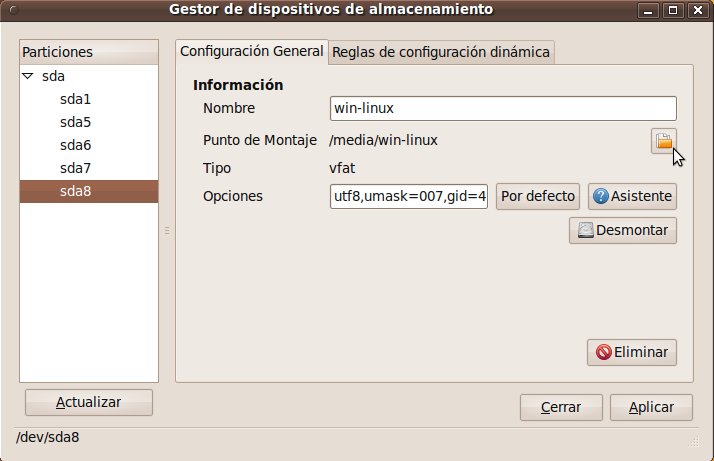Select partition sda5
The image size is (714, 461).
(x=89, y=122)
